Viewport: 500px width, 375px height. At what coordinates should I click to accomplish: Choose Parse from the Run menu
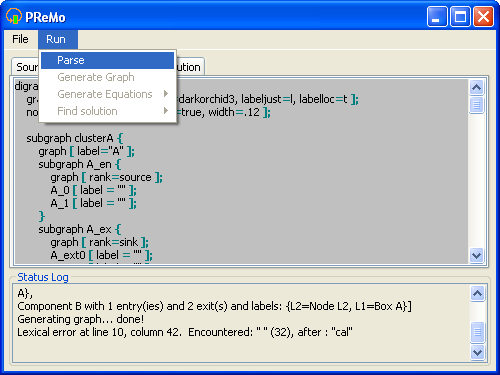click(107, 60)
